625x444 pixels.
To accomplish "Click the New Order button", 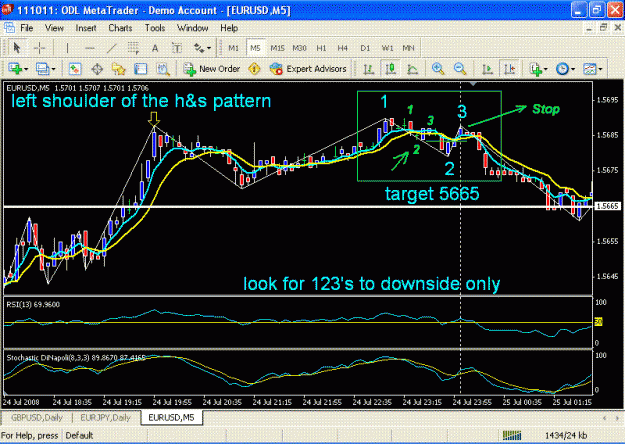I will [212, 69].
